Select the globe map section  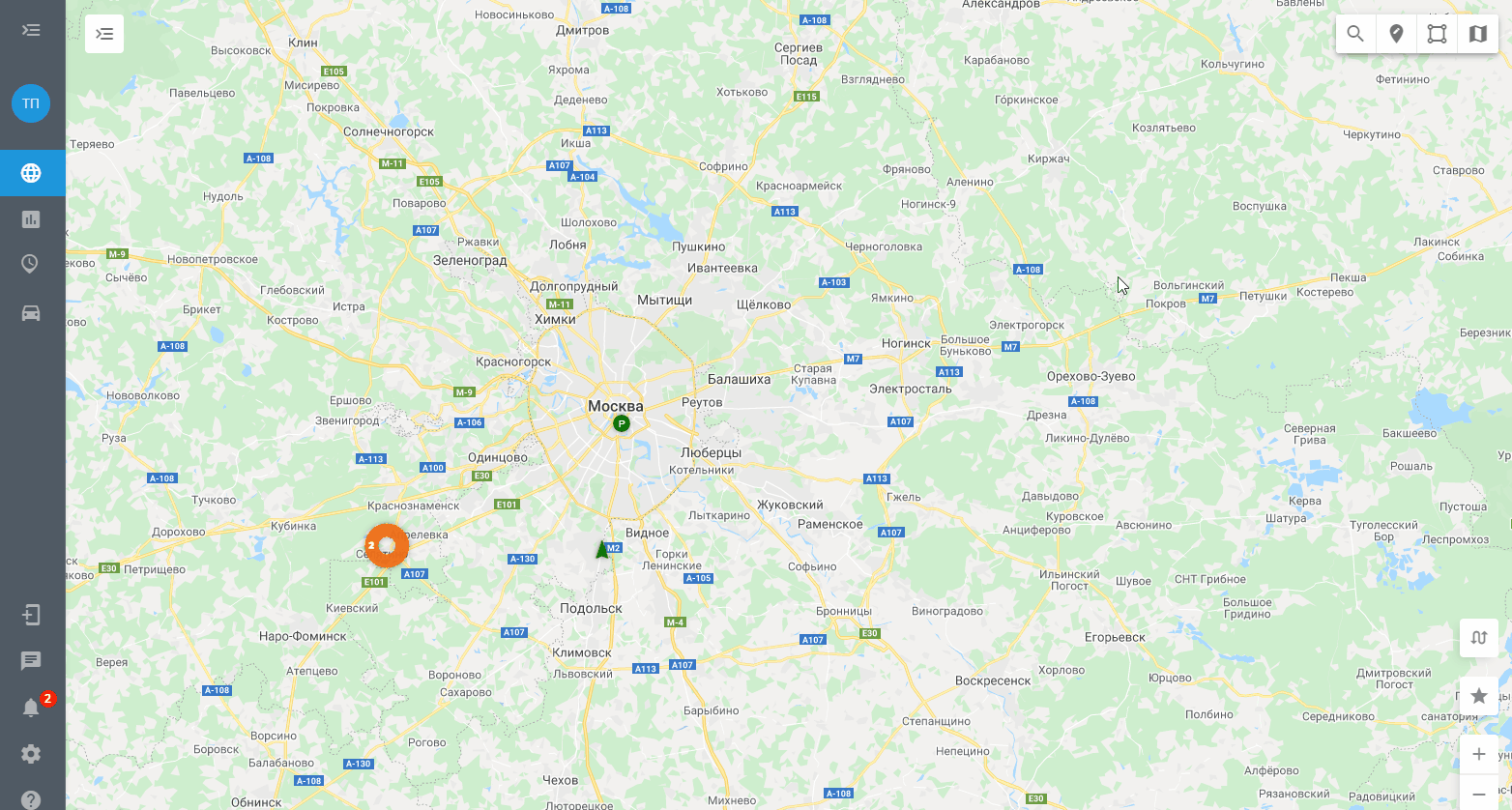tap(31, 173)
